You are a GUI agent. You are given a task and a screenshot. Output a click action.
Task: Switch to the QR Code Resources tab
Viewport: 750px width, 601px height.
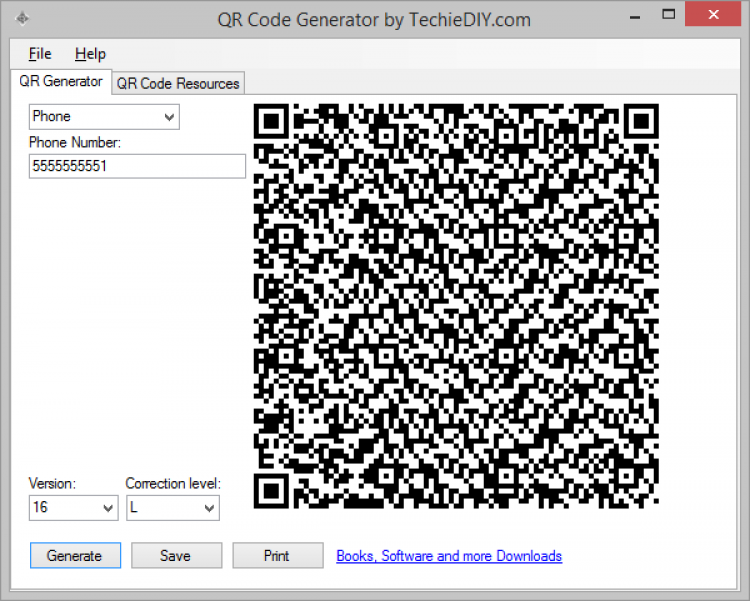click(x=178, y=83)
